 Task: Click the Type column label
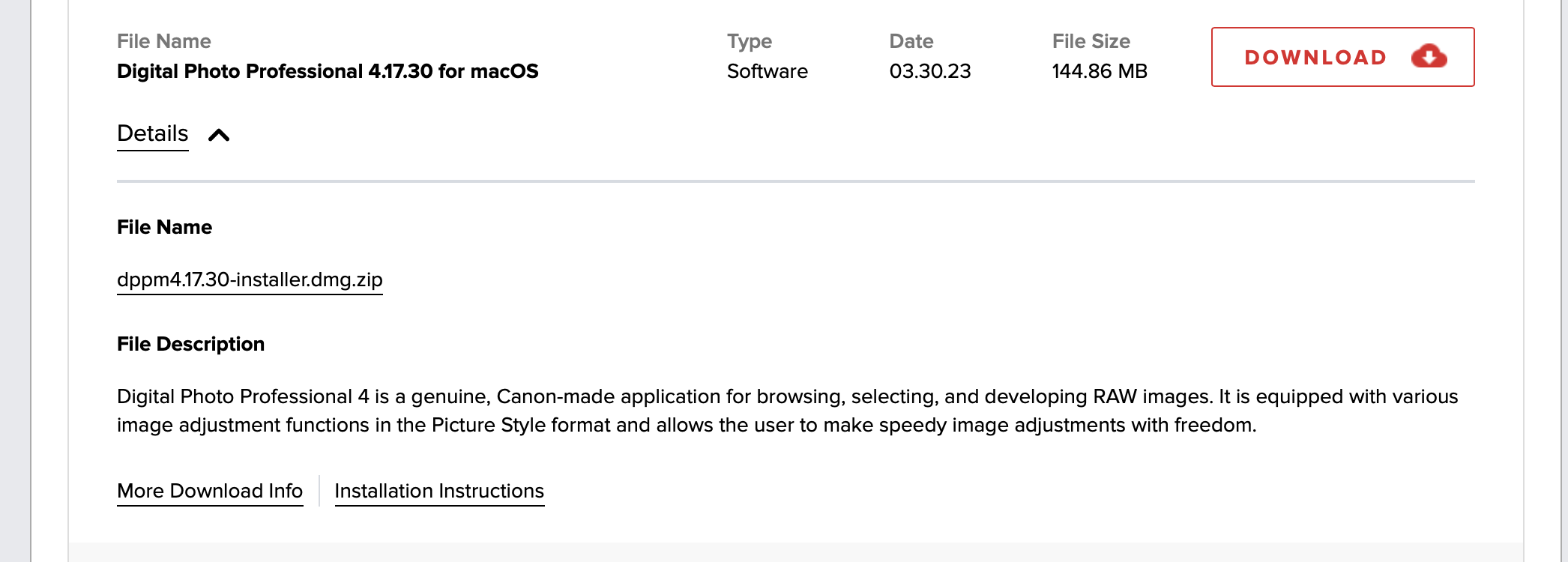tap(749, 41)
